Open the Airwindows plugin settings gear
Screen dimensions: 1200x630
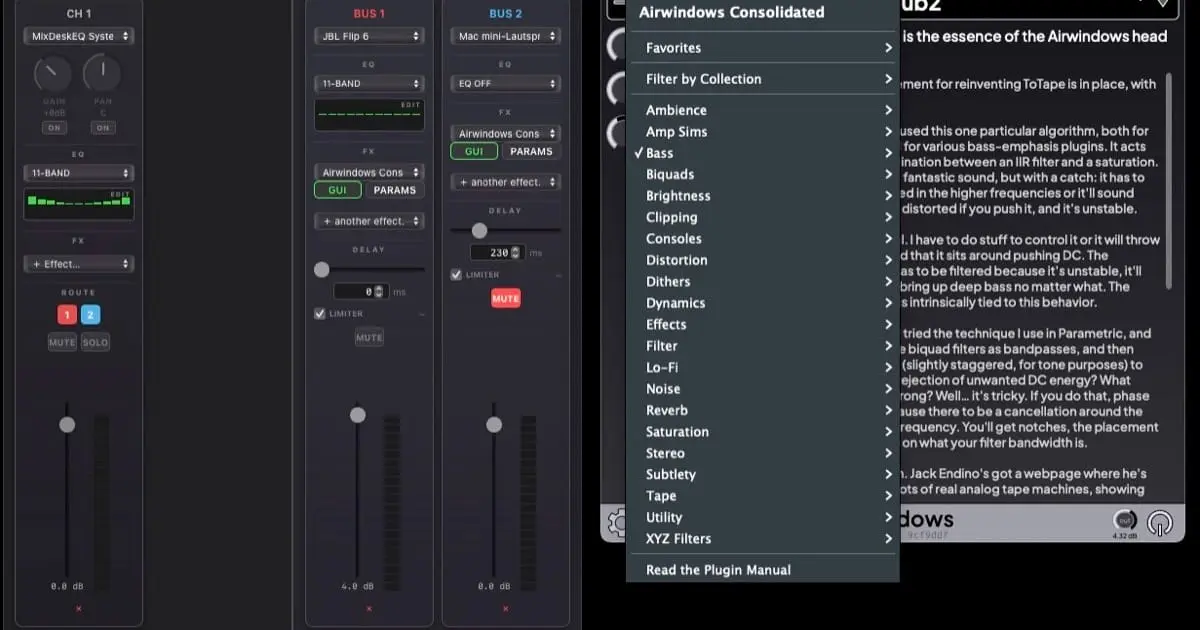(616, 521)
